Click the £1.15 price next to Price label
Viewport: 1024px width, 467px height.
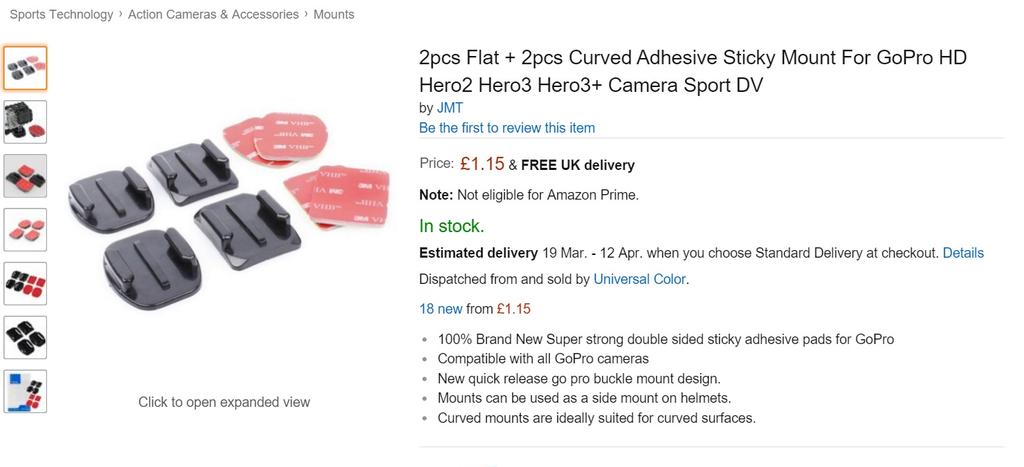tap(482, 164)
